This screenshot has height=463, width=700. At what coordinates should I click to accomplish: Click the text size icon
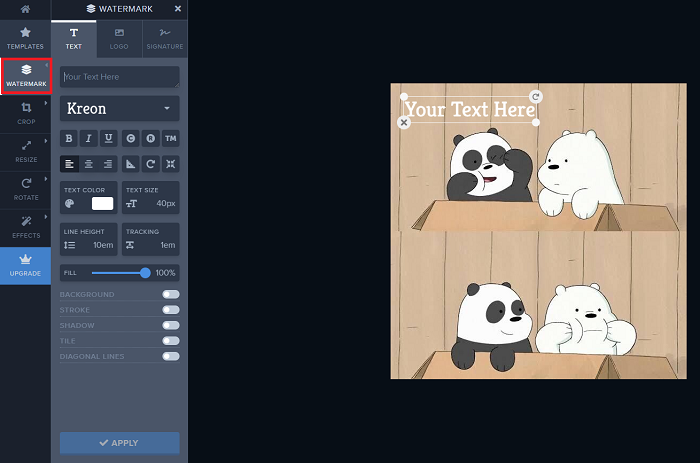pos(131,204)
